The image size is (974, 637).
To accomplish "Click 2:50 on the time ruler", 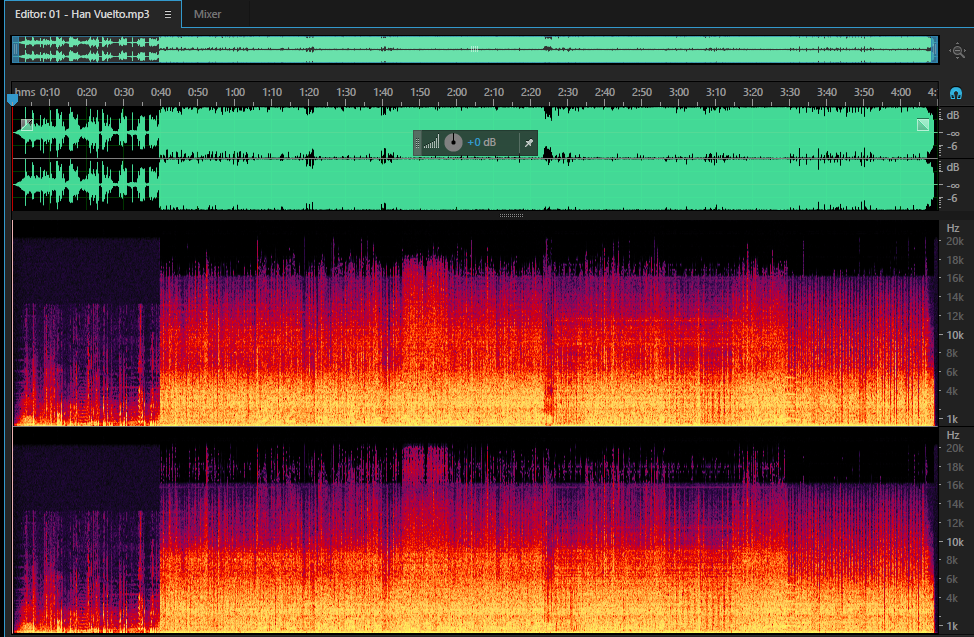I will [x=642, y=92].
